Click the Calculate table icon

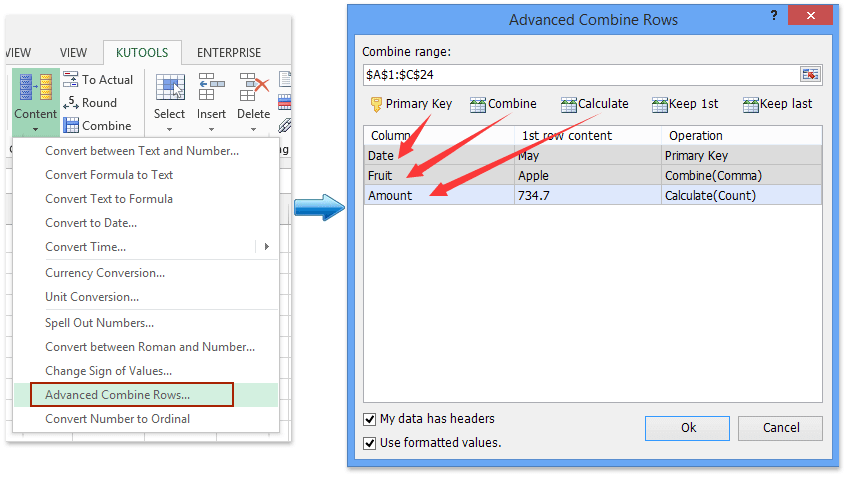click(x=569, y=105)
